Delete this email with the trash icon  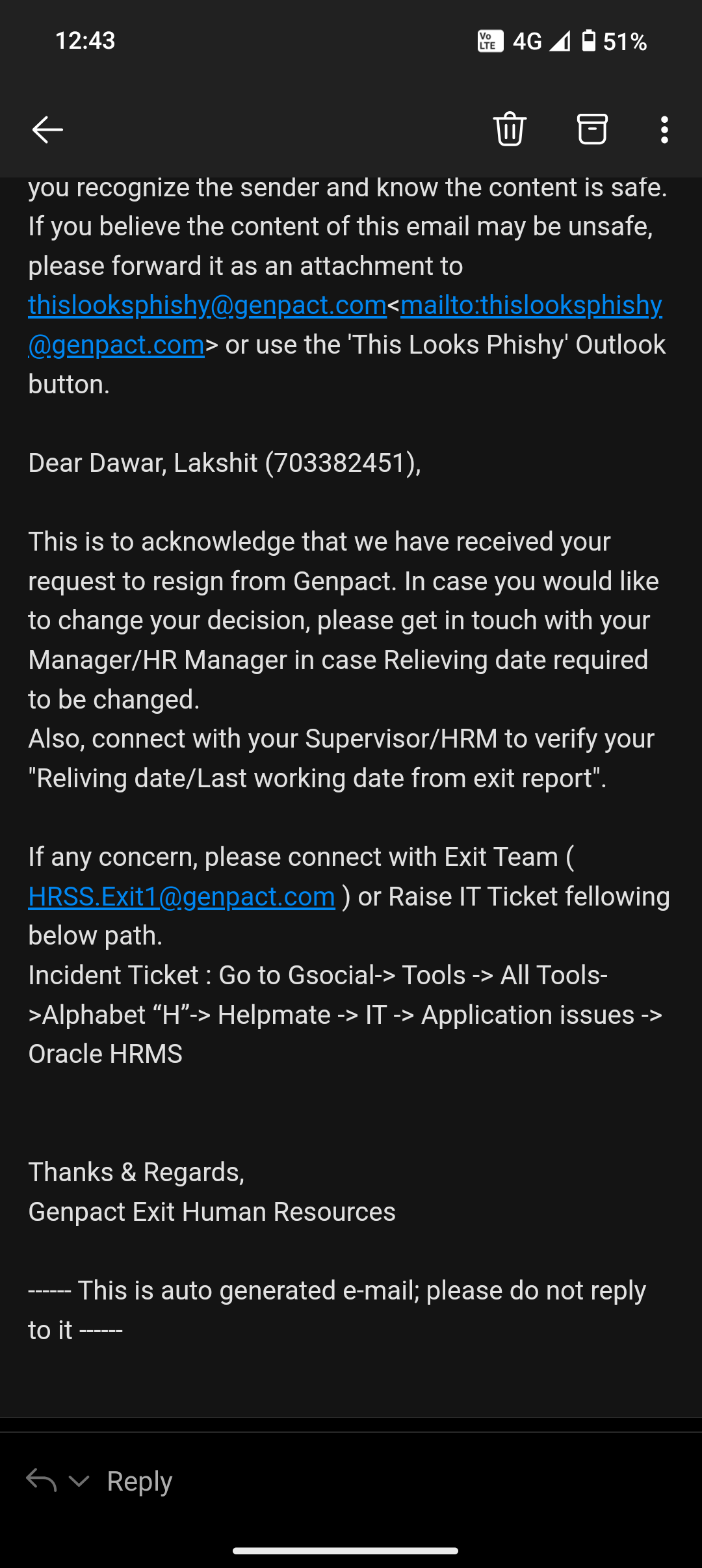[x=510, y=129]
